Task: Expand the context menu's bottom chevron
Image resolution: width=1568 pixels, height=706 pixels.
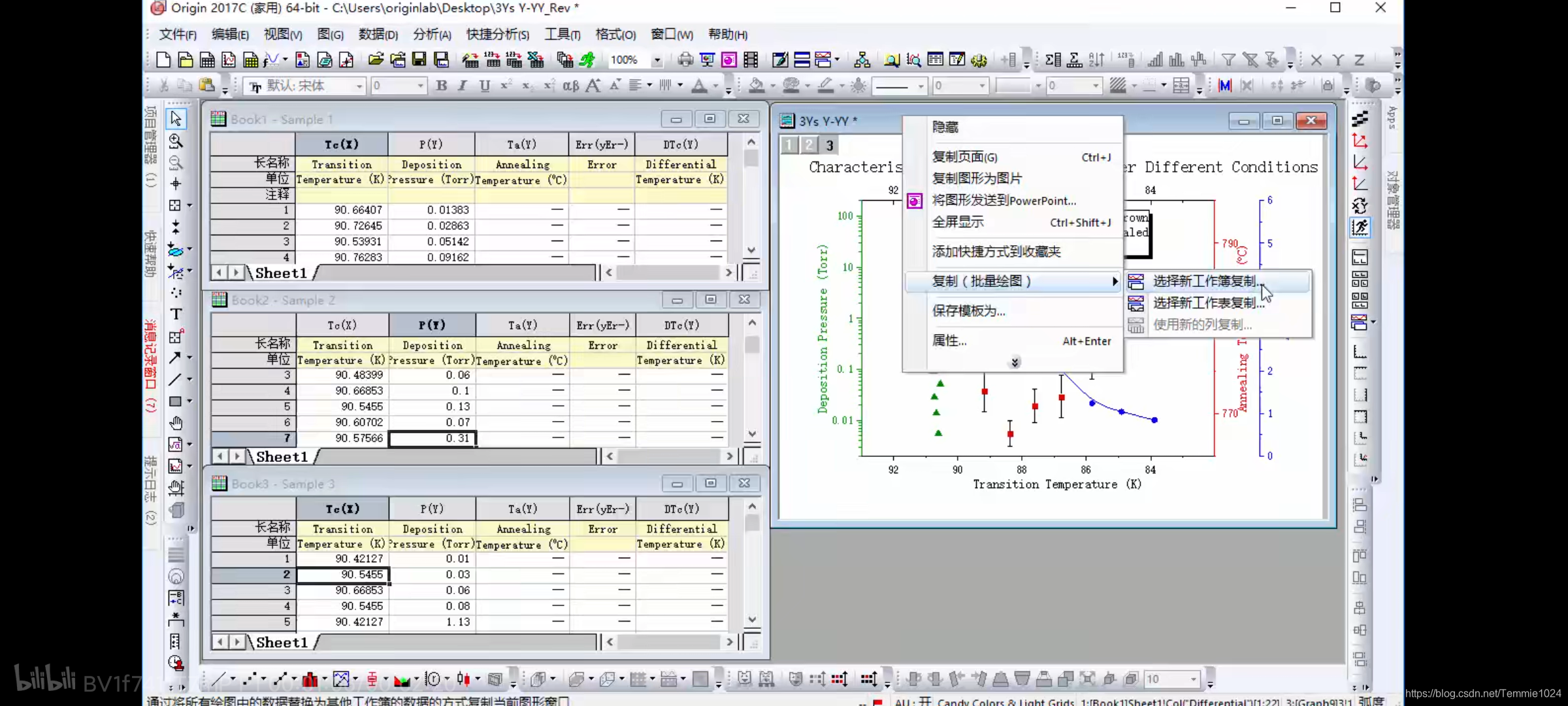Action: click(1014, 362)
